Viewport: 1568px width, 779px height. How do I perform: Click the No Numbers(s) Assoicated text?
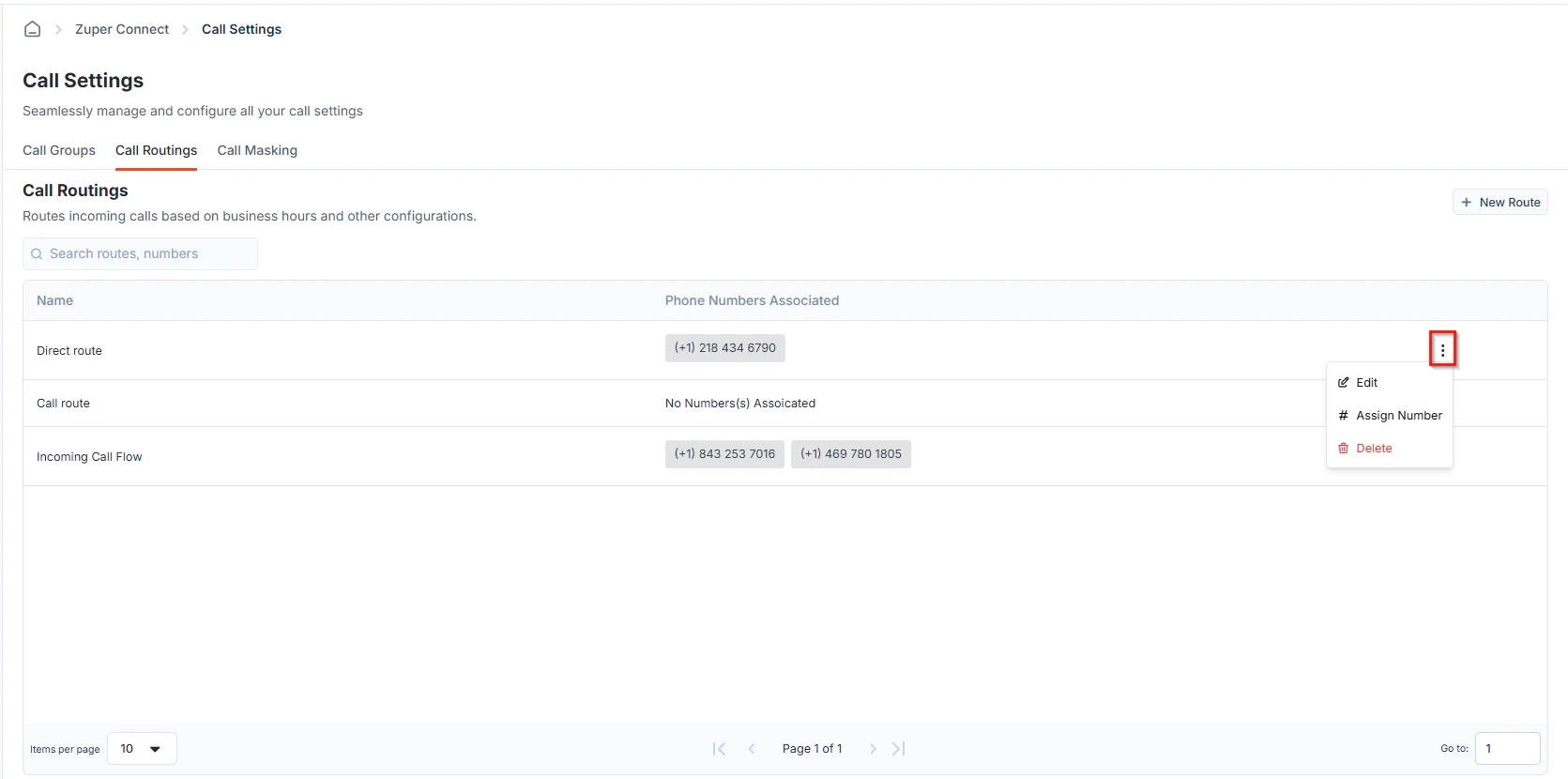point(740,404)
